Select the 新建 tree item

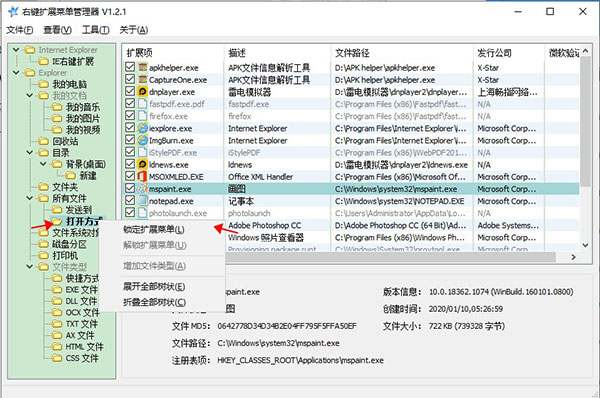point(88,175)
